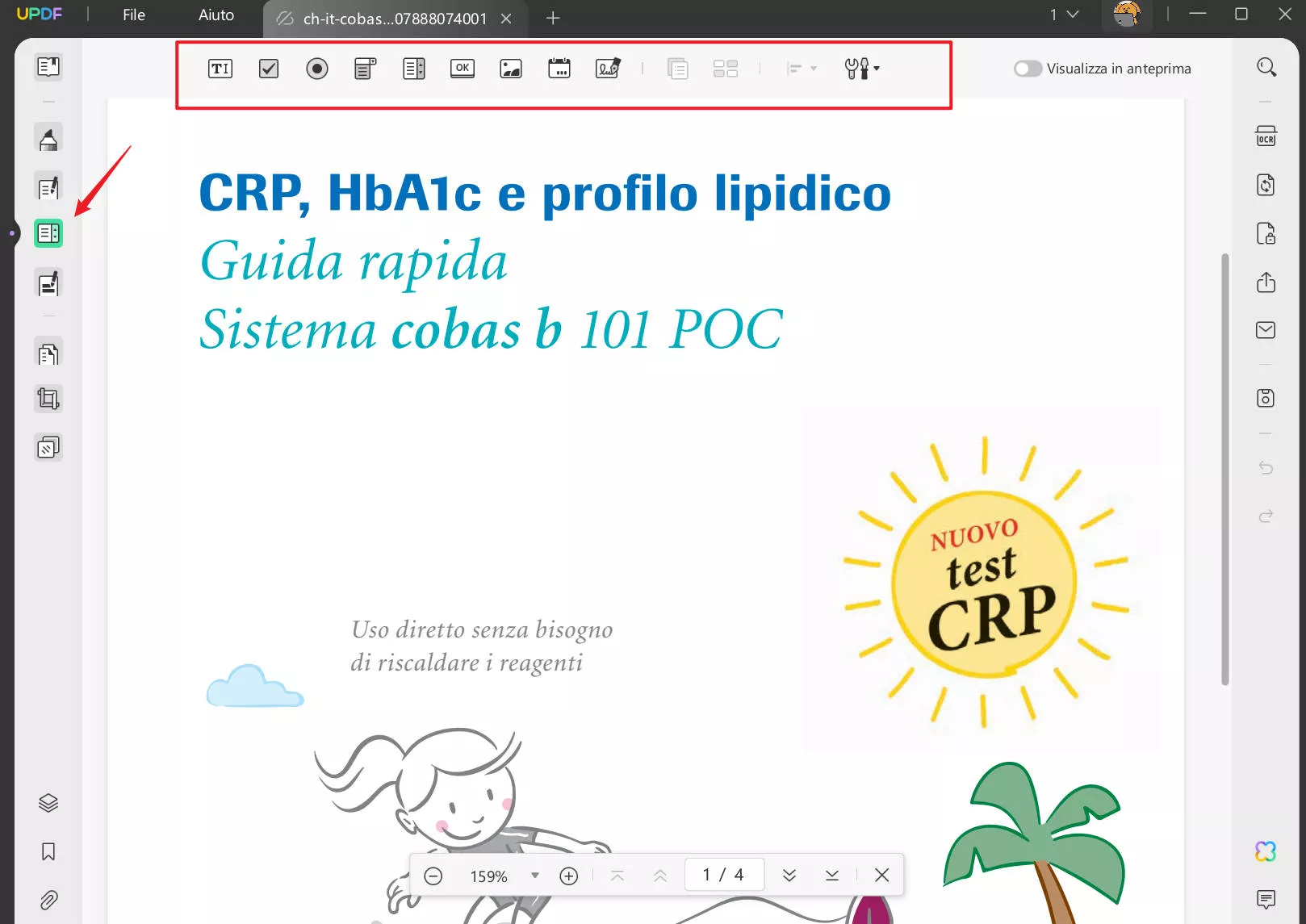Toggle Visualizza in anteprima switch
Viewport: 1306px width, 924px height.
pos(1028,69)
